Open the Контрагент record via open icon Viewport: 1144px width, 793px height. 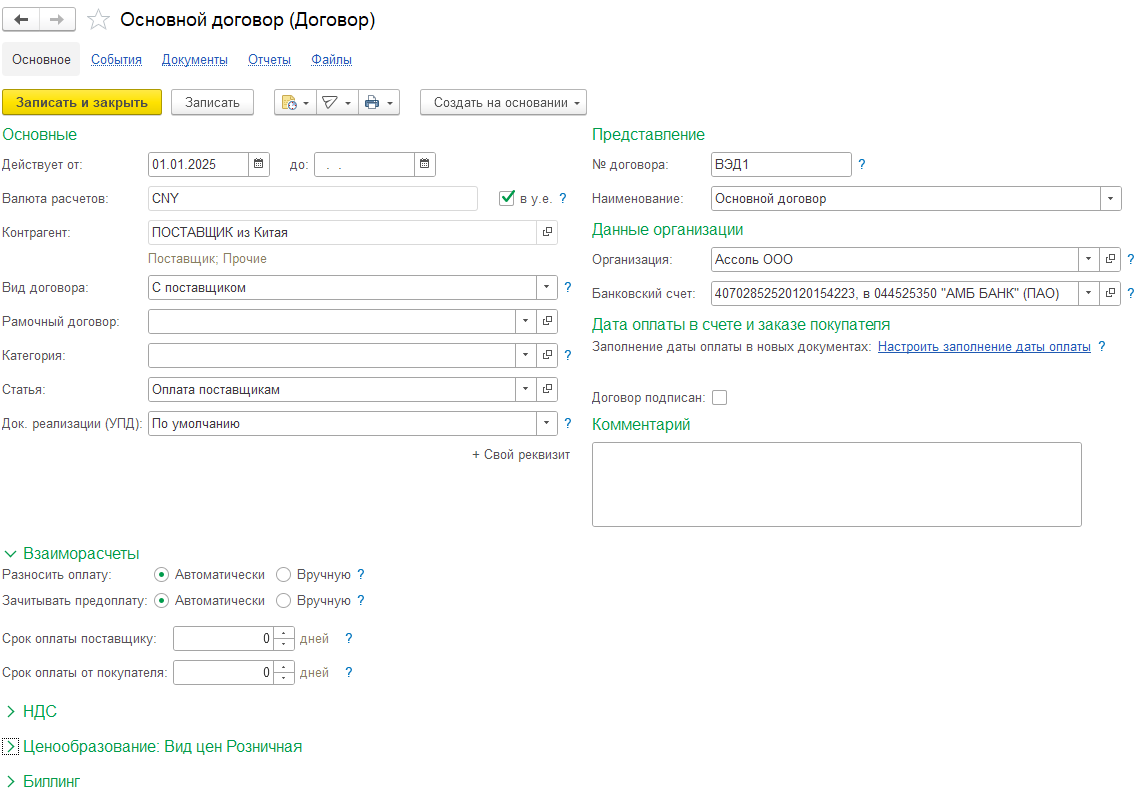click(547, 232)
